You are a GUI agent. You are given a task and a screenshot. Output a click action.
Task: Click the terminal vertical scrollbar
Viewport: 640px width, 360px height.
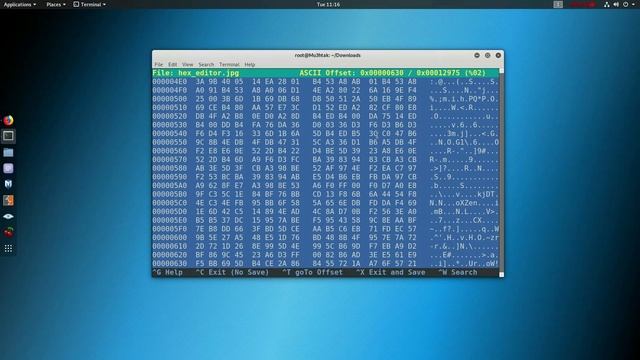tap(502, 173)
